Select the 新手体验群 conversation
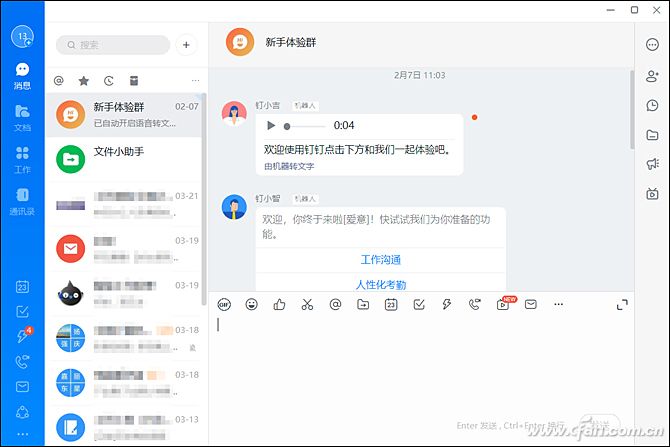The width and height of the screenshot is (670, 447). pyautogui.click(x=124, y=115)
